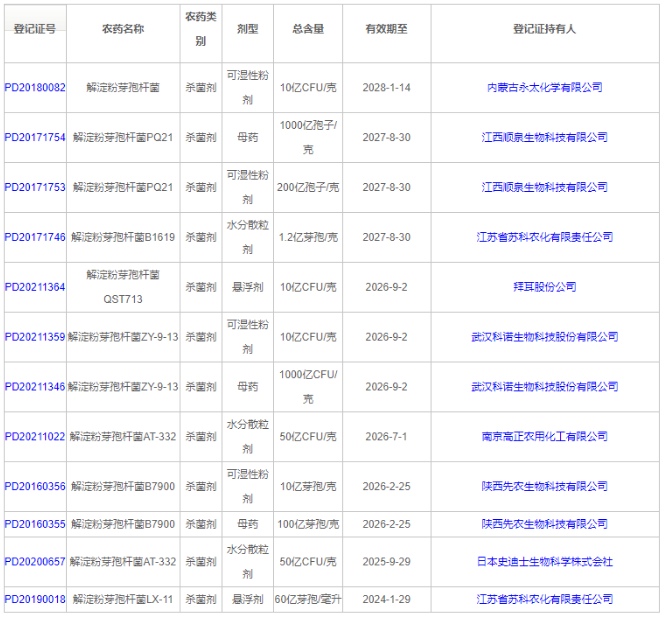This screenshot has height=618, width=664.
Task: Open registration link PD20171746
Action: [x=35, y=238]
